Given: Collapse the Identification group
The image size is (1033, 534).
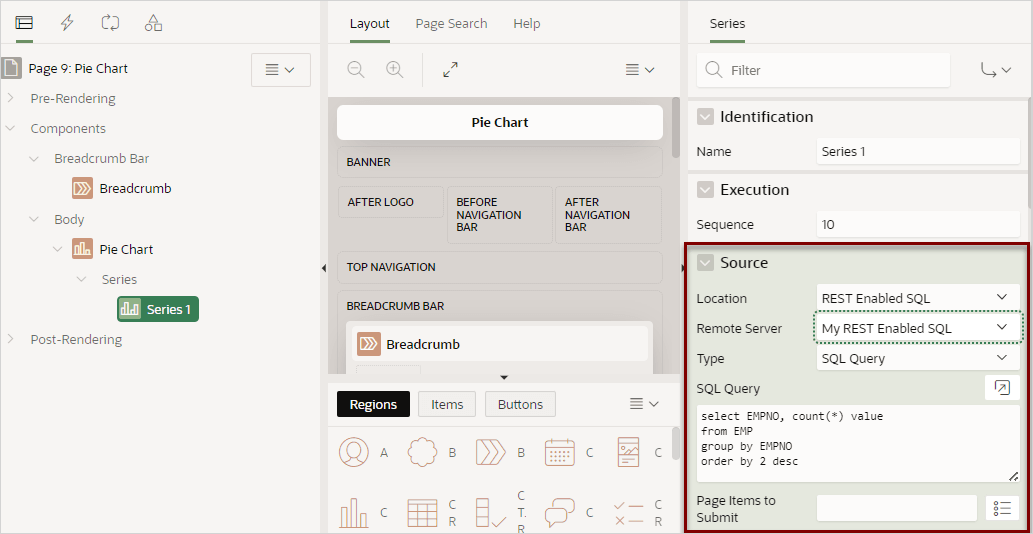Looking at the screenshot, I should [x=706, y=117].
